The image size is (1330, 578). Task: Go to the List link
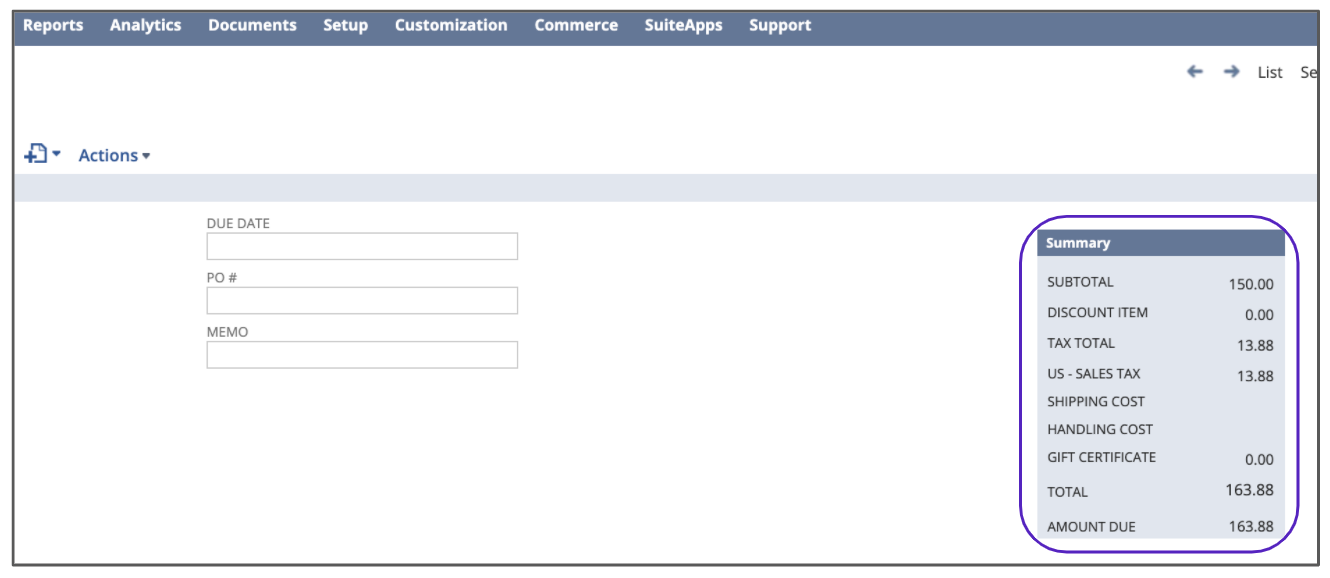pos(1270,72)
